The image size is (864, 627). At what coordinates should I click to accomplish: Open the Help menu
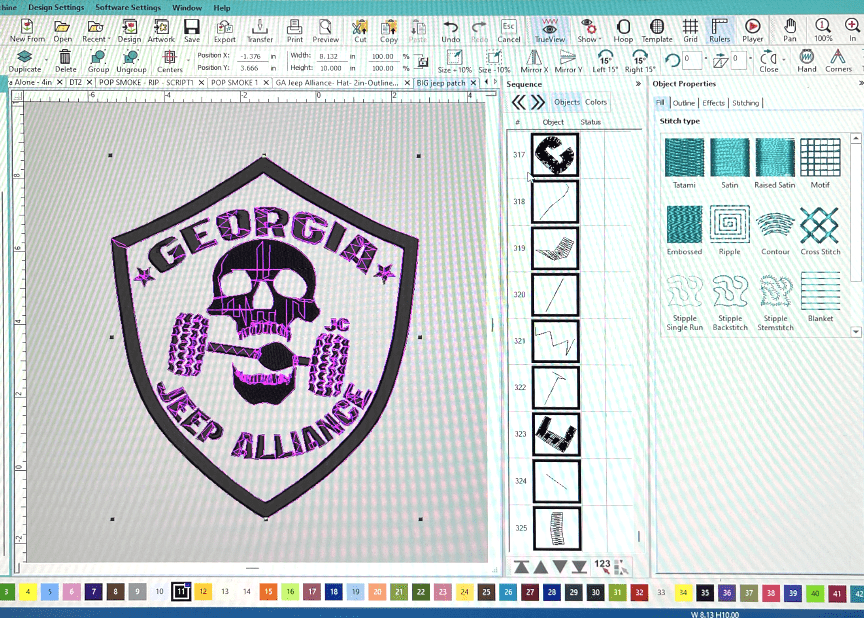click(x=222, y=8)
